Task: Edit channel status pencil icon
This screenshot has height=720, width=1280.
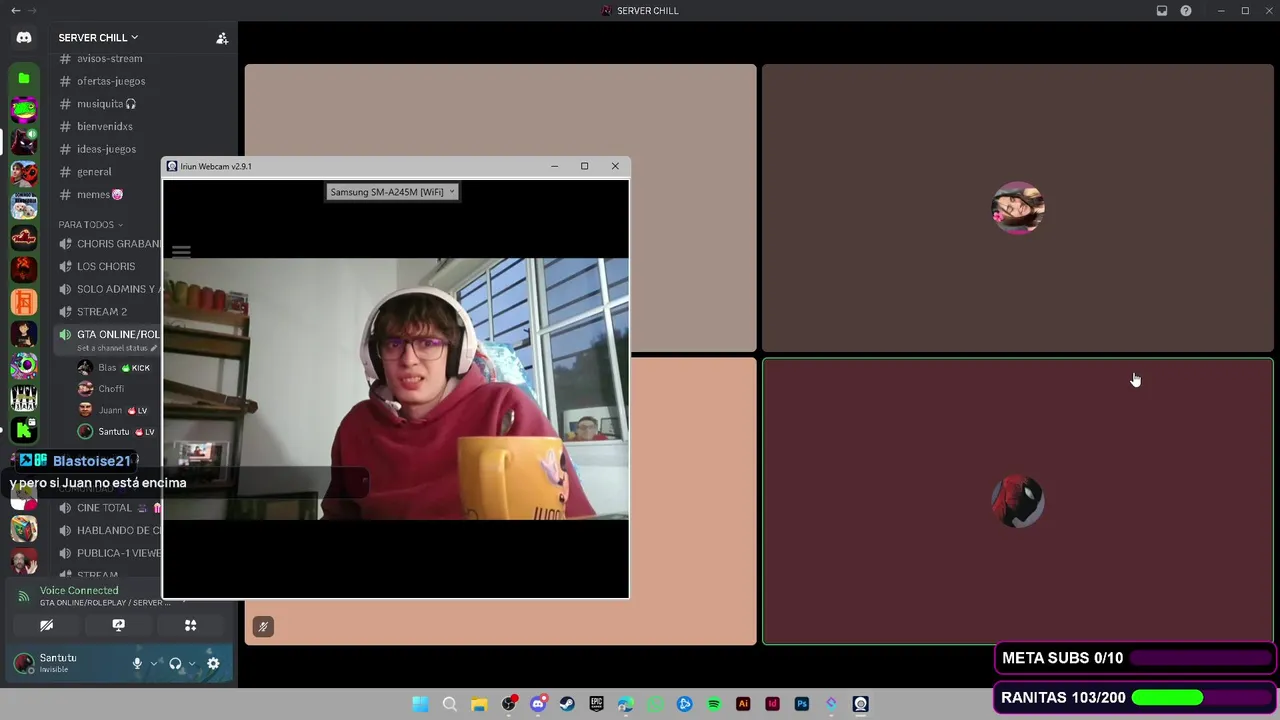Action: coord(154,348)
